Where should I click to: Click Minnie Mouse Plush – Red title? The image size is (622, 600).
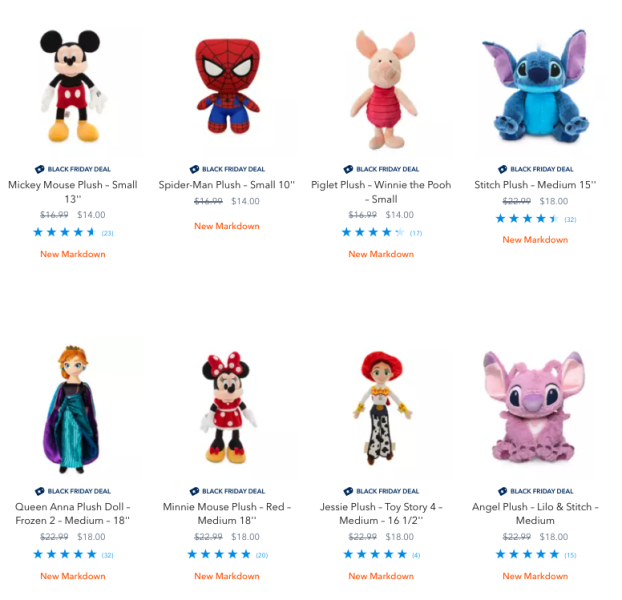point(226,514)
